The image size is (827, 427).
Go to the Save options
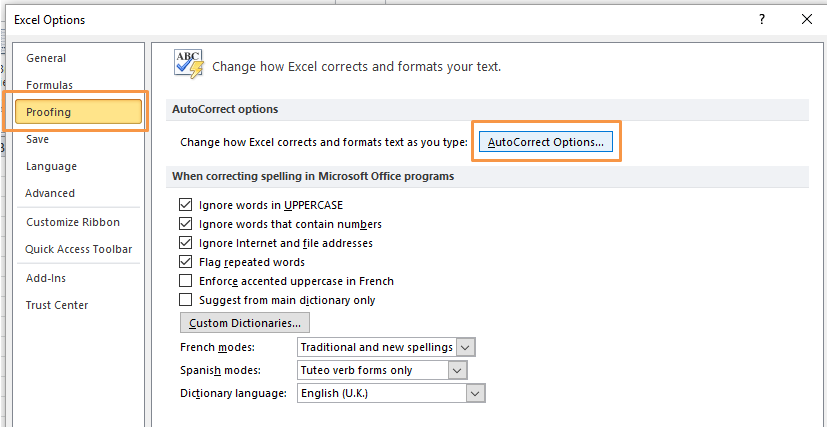point(37,139)
